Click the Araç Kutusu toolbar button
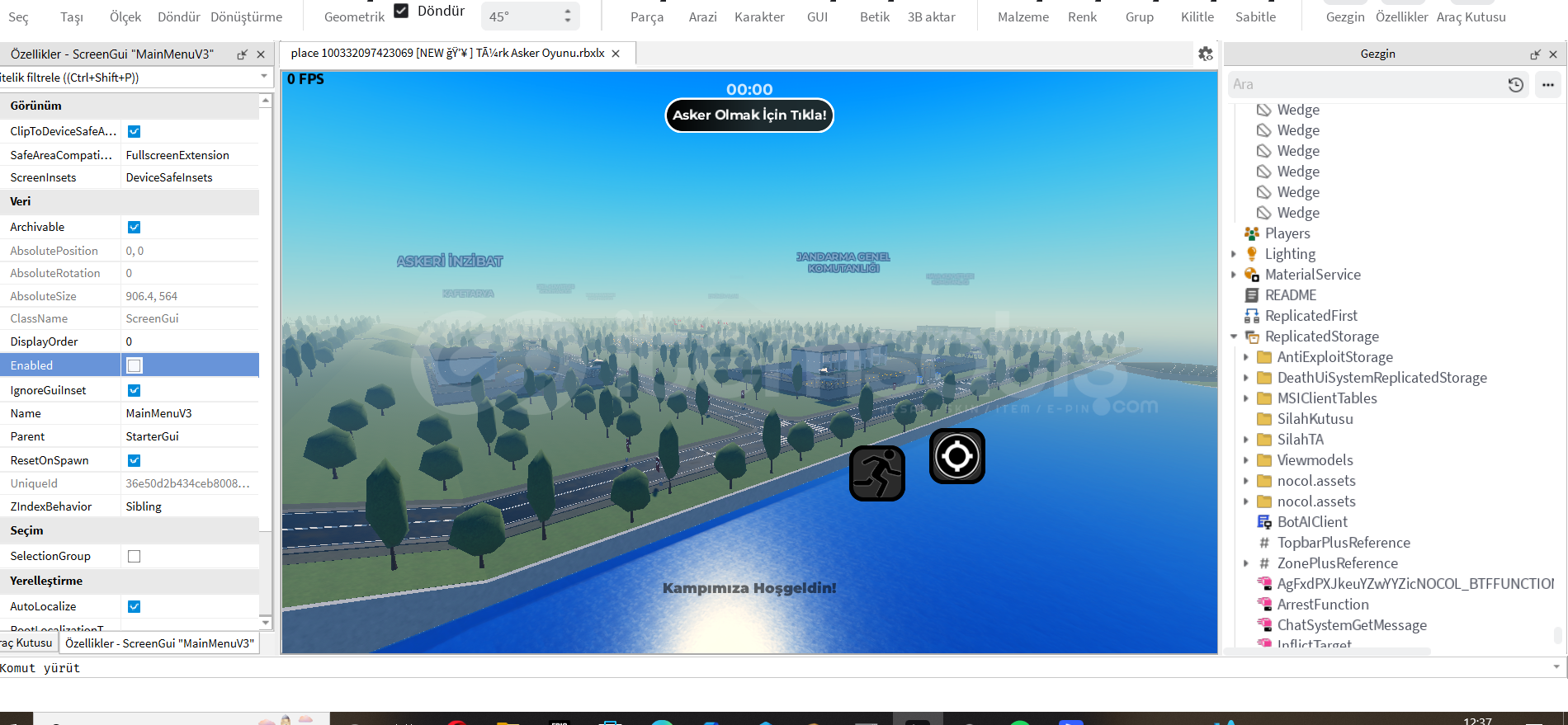This screenshot has height=725, width=1568. coord(1471,16)
